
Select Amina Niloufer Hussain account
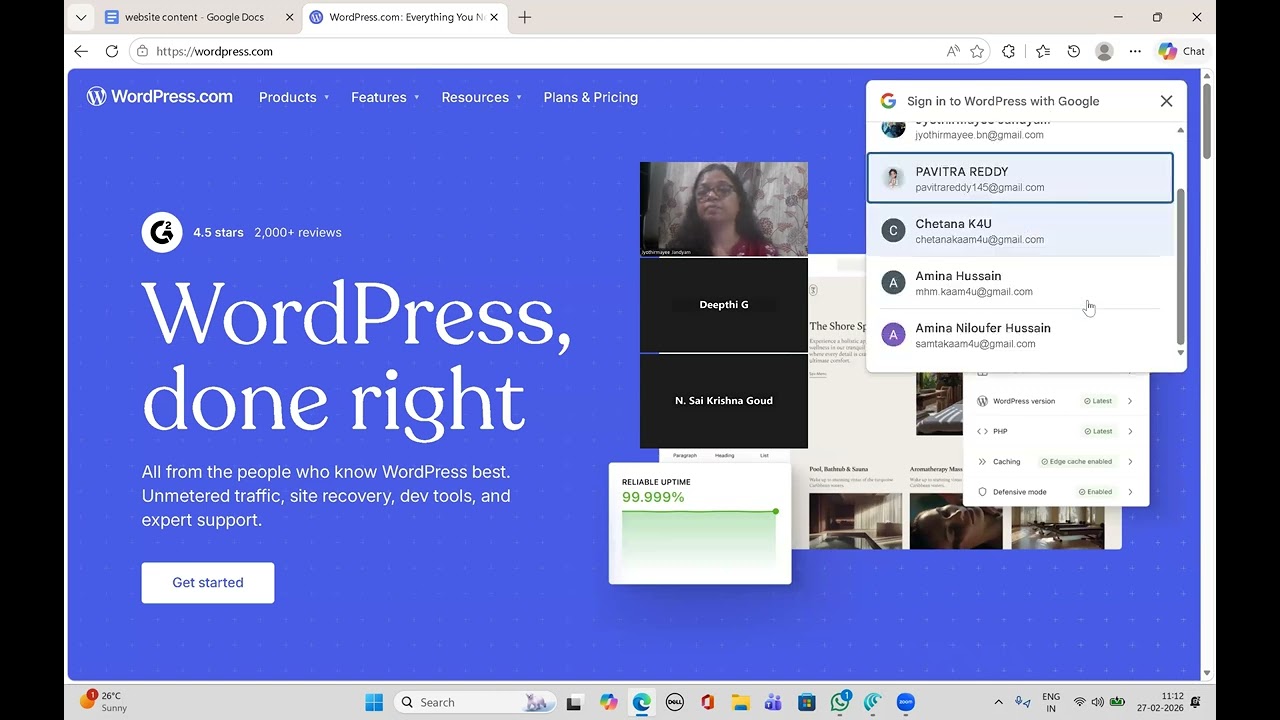click(x=1019, y=335)
